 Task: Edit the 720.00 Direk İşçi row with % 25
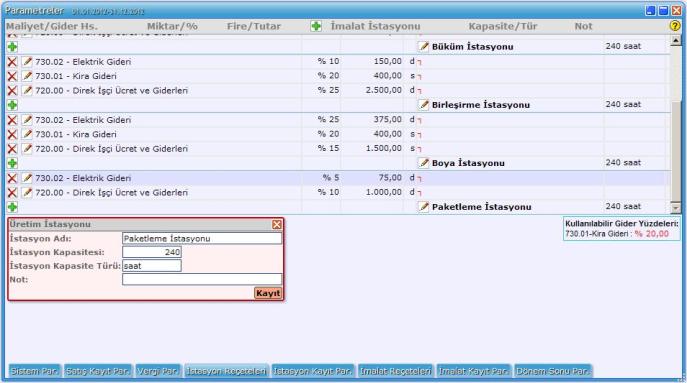(27, 91)
